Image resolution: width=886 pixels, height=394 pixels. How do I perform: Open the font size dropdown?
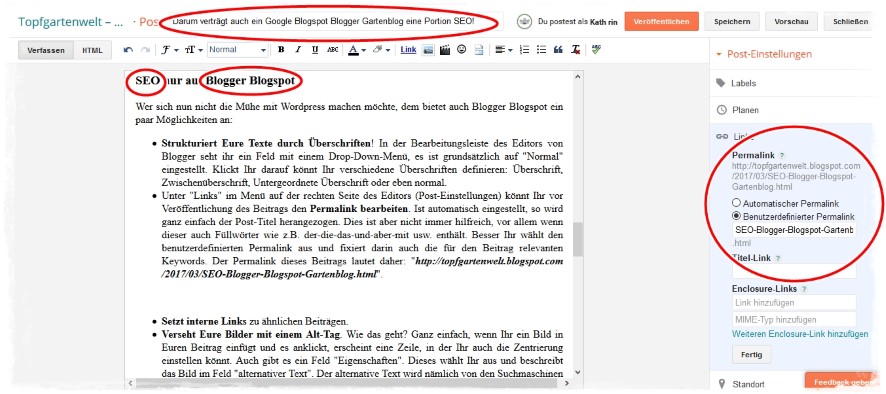click(193, 50)
